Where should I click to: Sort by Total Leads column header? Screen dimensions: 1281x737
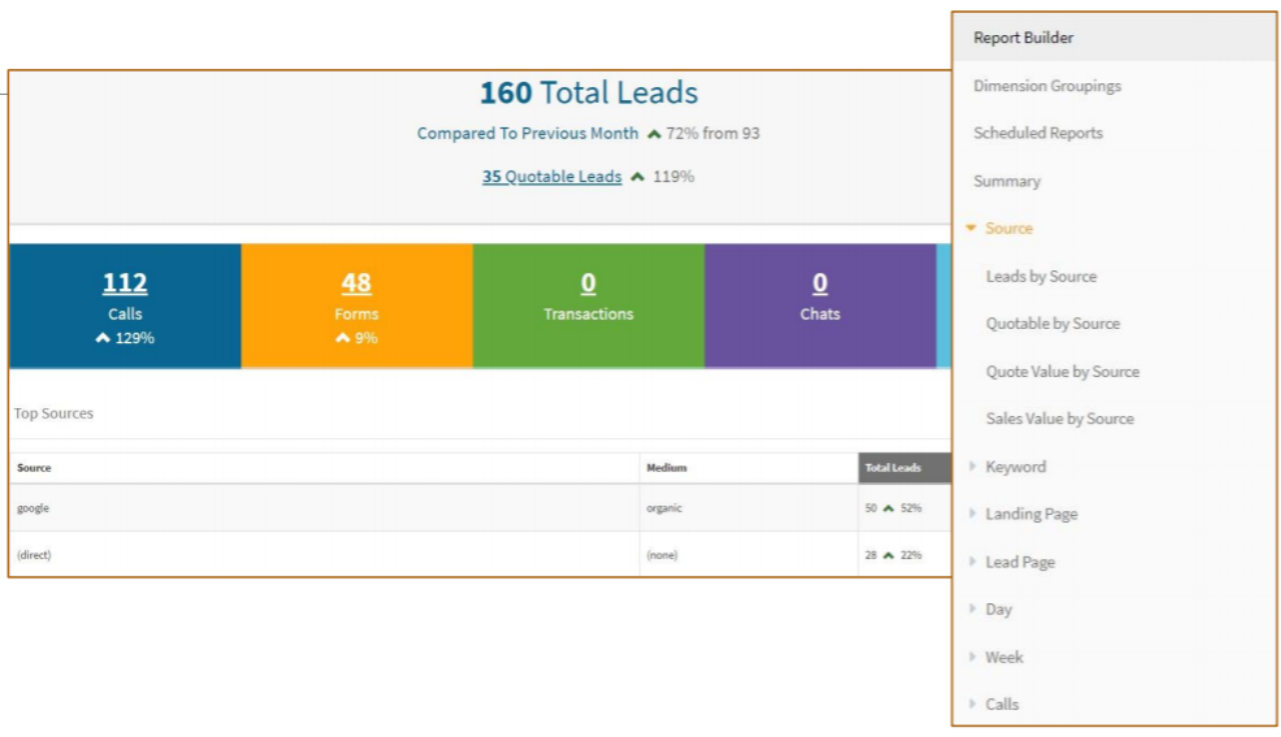893,468
